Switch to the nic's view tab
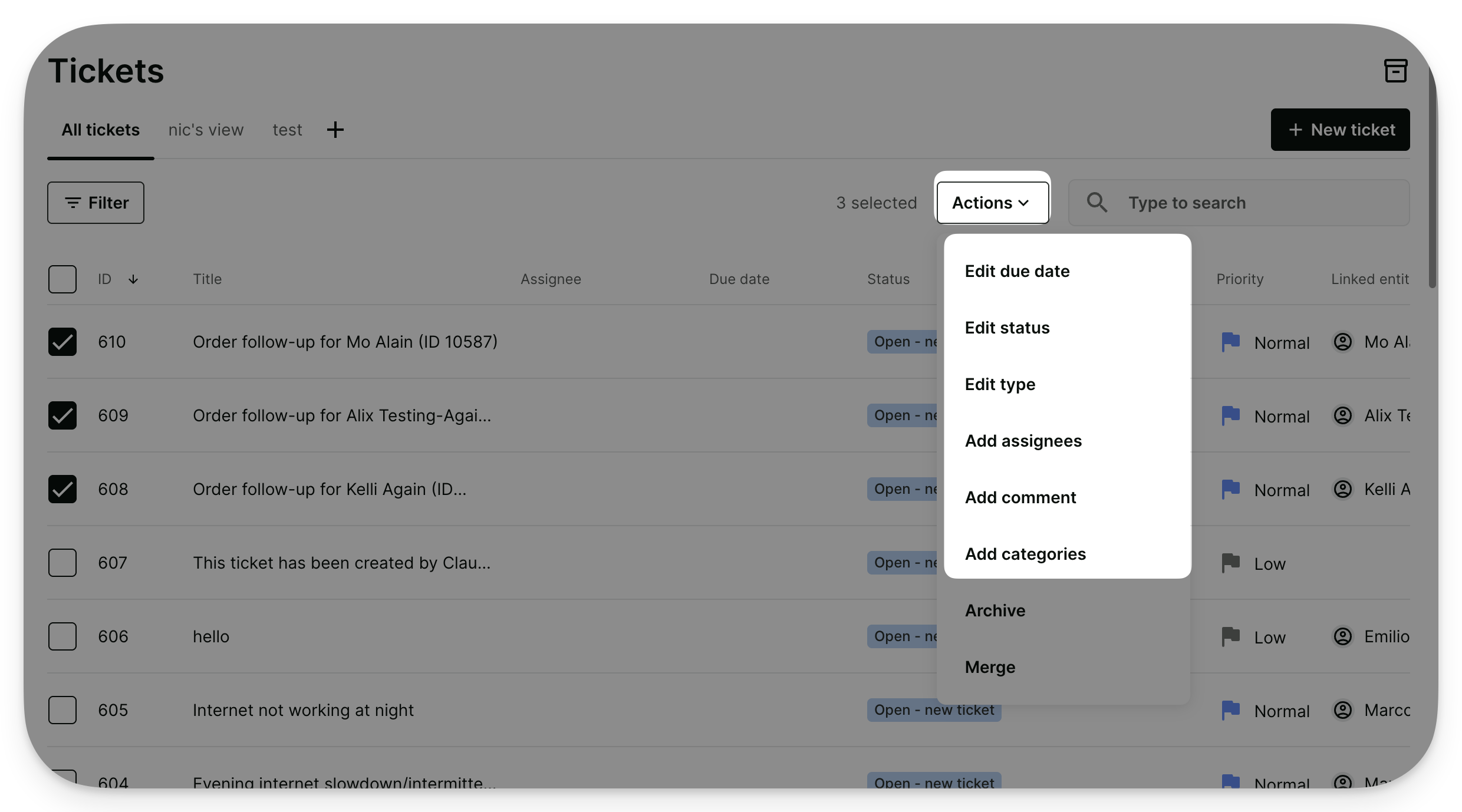This screenshot has height=812, width=1462. point(206,130)
